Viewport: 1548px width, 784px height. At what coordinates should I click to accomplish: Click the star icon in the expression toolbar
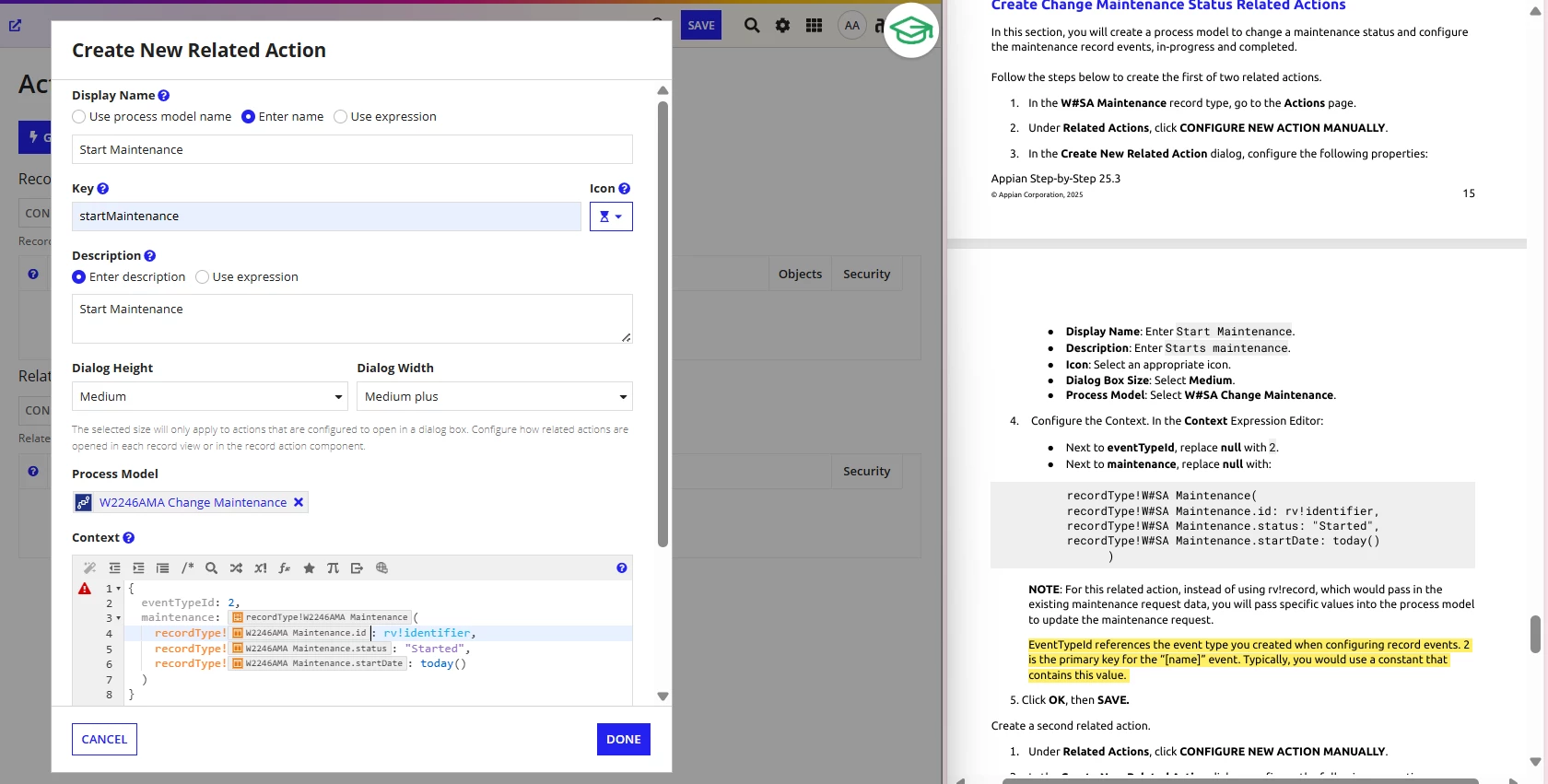(x=309, y=568)
